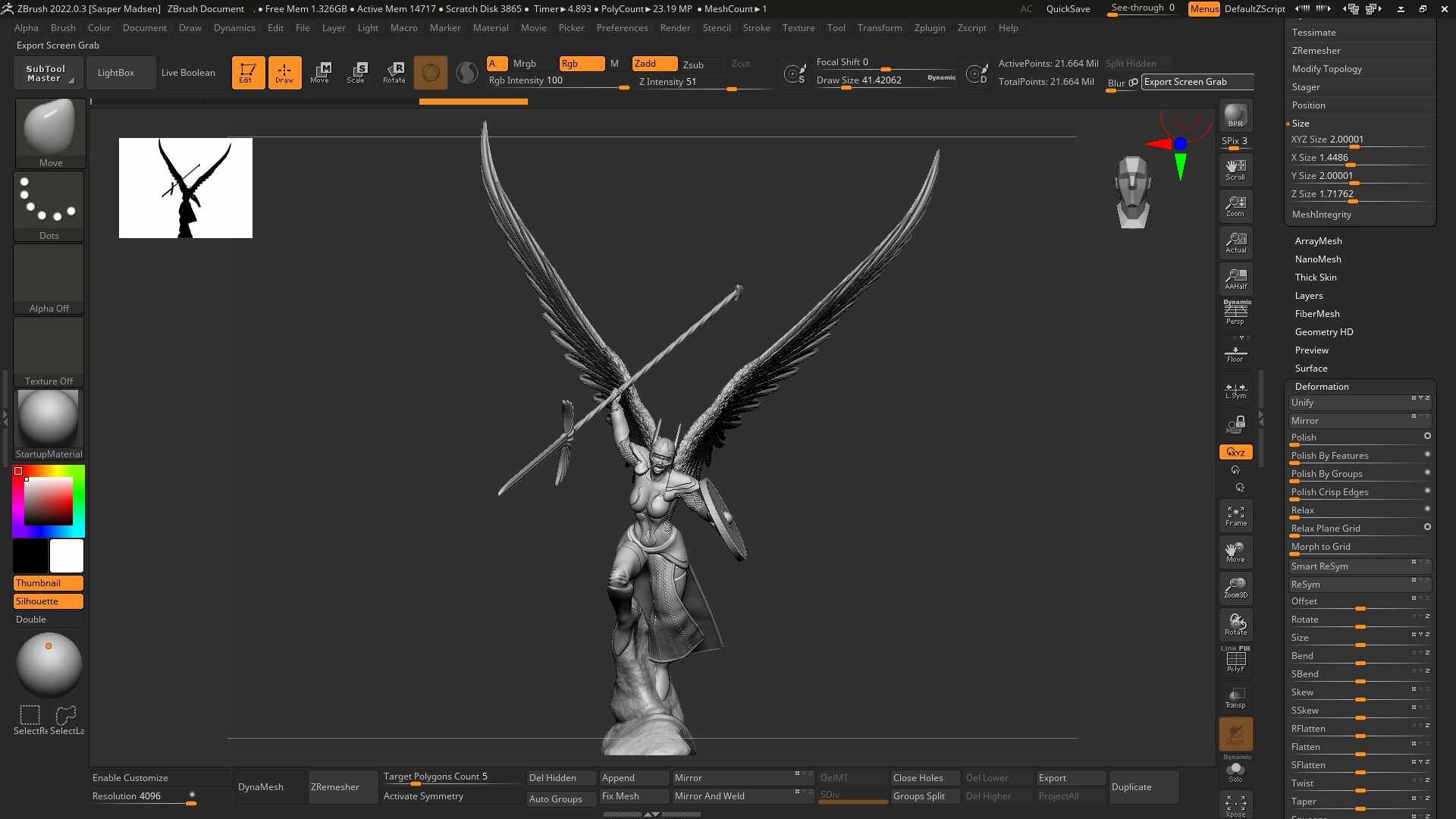This screenshot has width=1456, height=819.
Task: Click the Close Holes button
Action: point(918,778)
